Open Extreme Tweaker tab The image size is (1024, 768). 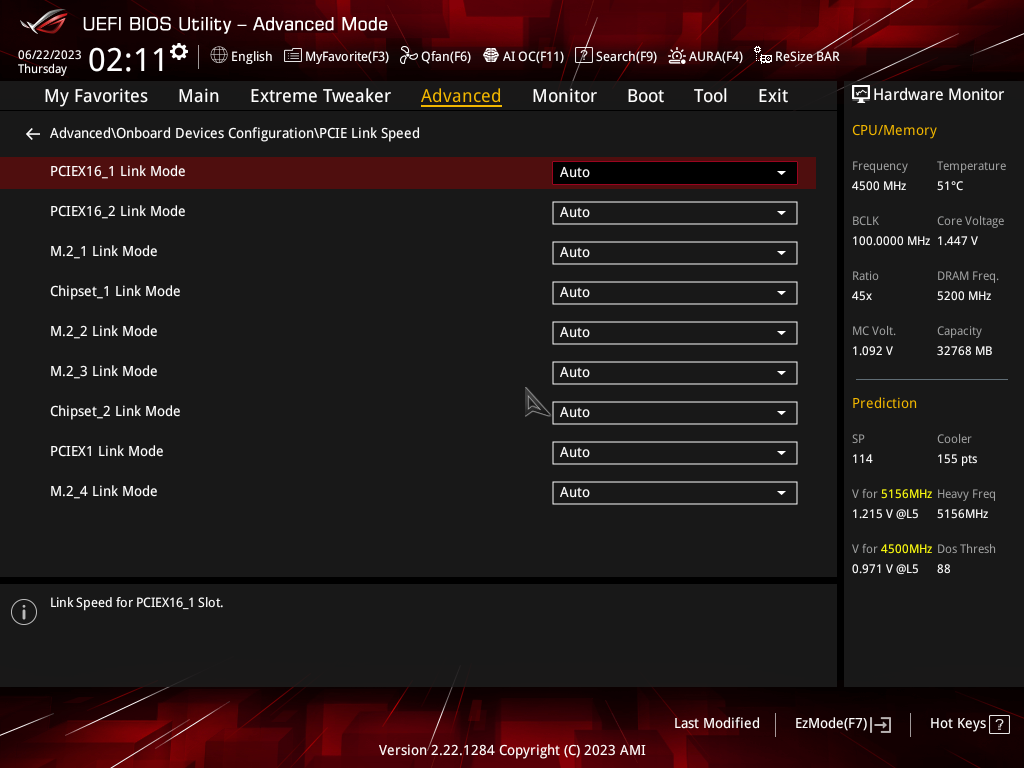click(320, 96)
